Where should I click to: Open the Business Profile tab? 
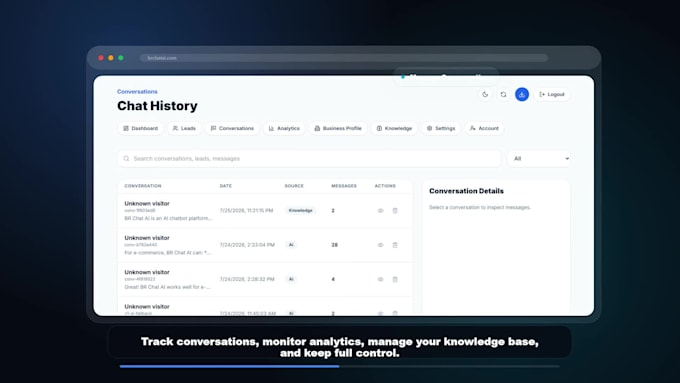[338, 128]
